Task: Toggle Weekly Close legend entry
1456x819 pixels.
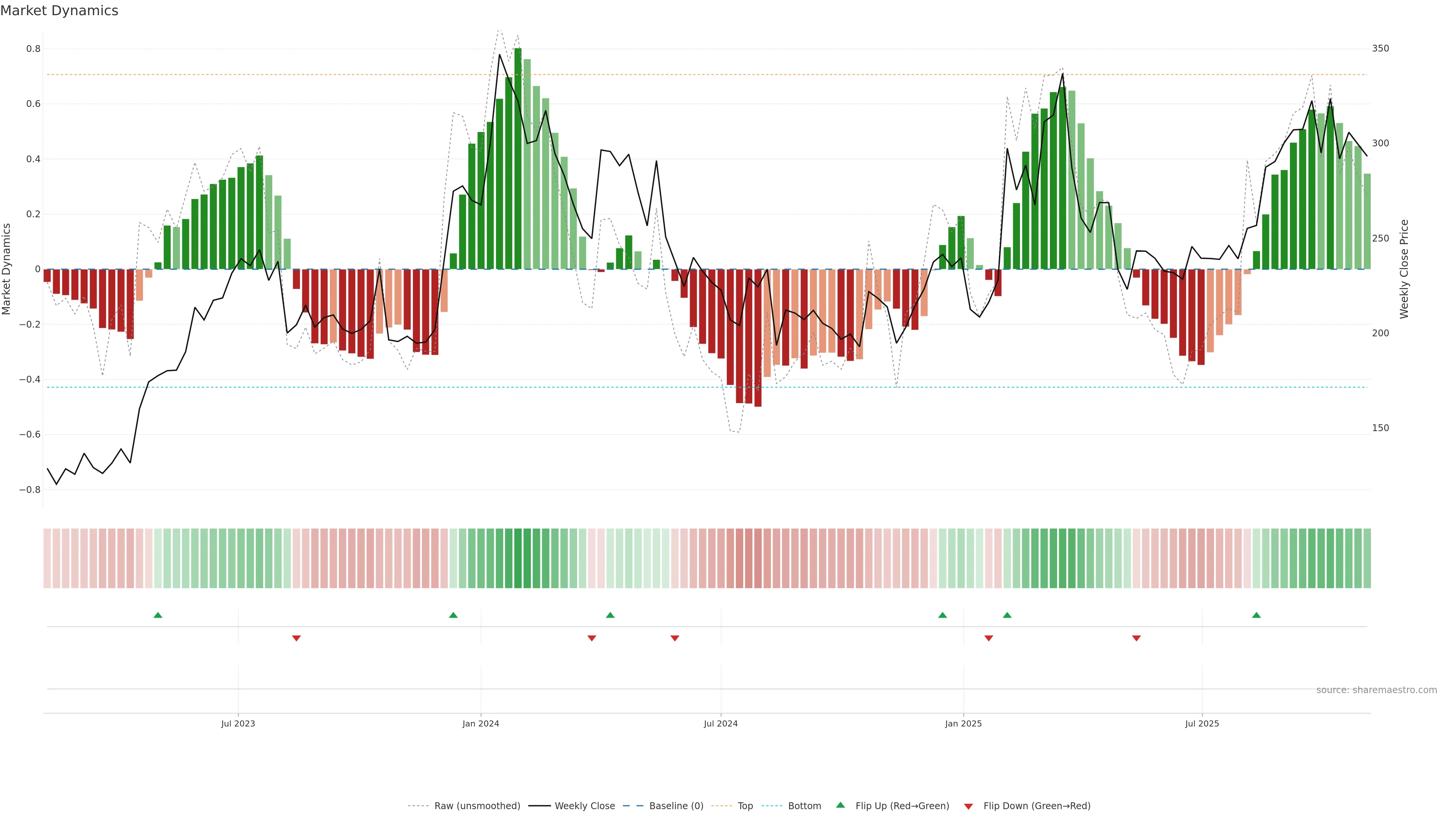Action: [584, 806]
